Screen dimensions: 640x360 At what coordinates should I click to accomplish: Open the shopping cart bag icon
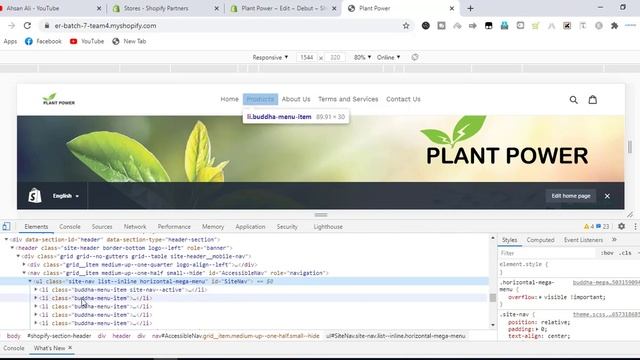pyautogui.click(x=593, y=100)
